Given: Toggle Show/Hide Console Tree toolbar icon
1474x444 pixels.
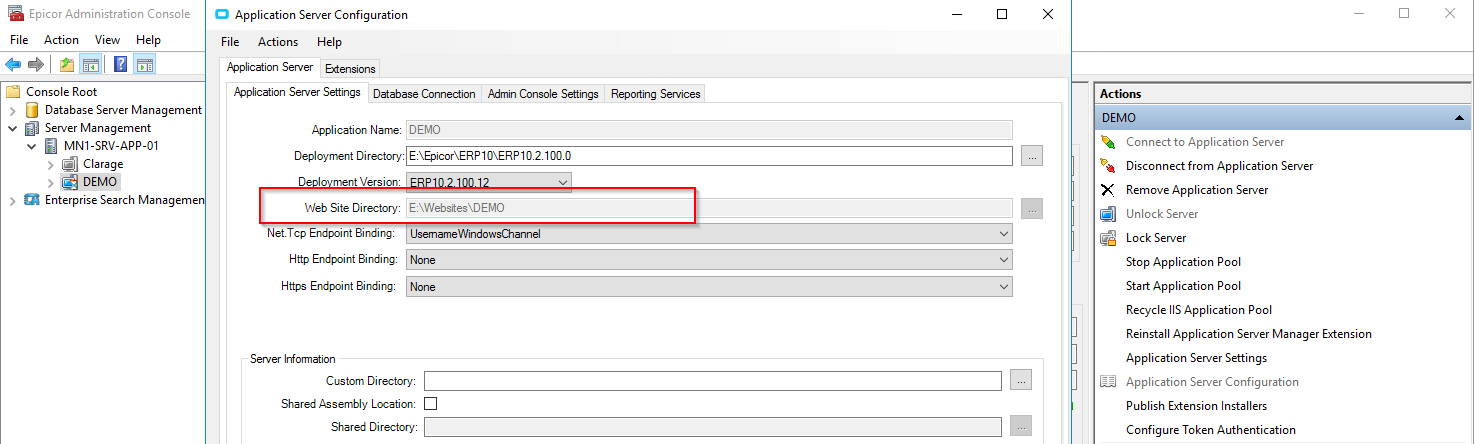Looking at the screenshot, I should [90, 65].
